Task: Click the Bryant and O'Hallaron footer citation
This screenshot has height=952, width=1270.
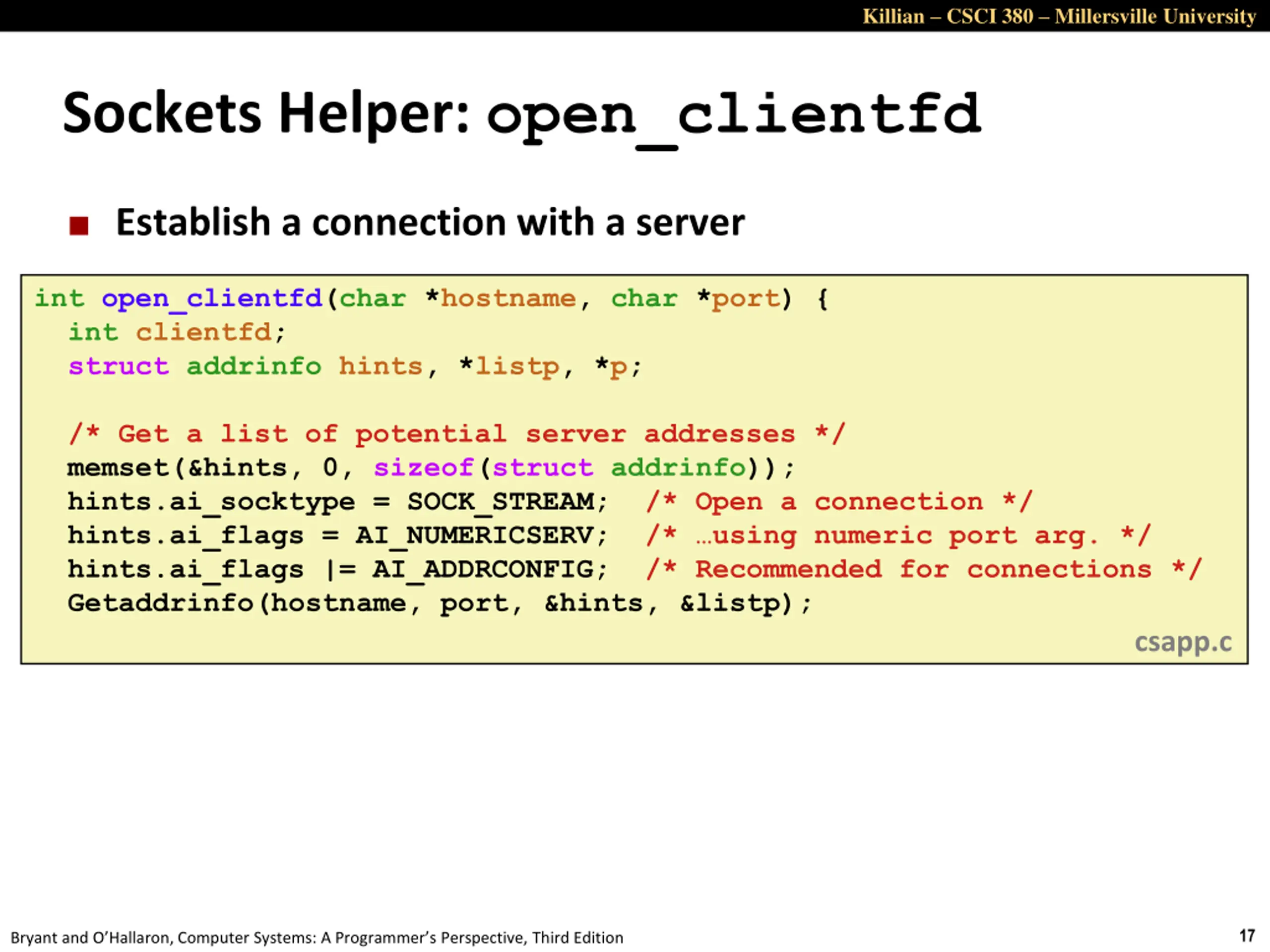Action: pyautogui.click(x=317, y=938)
